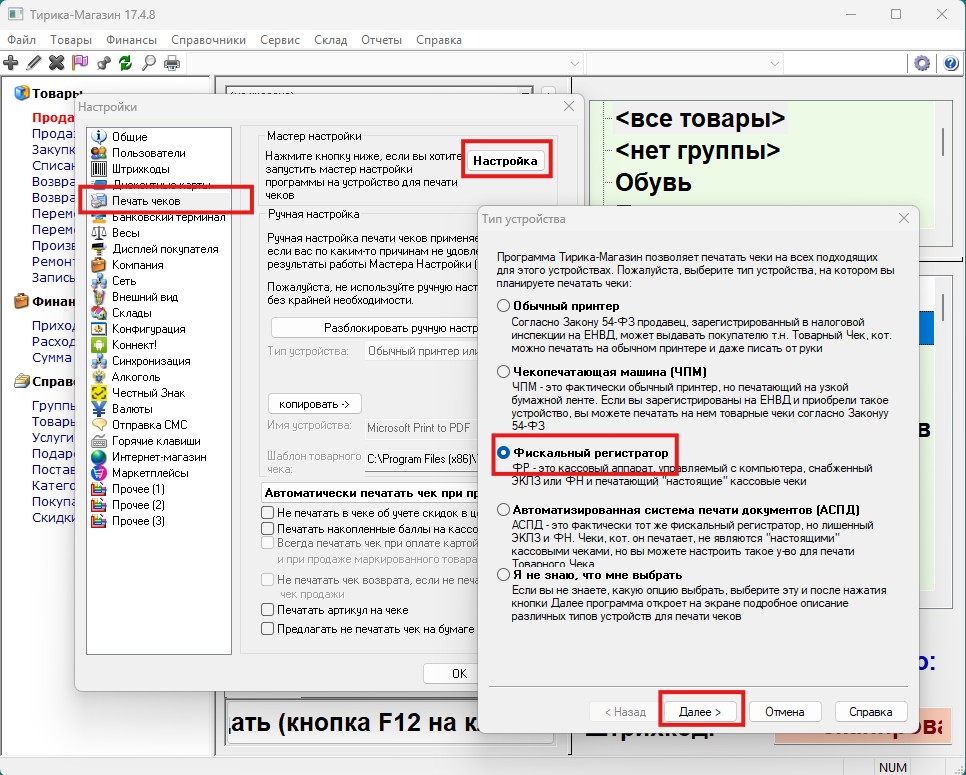The image size is (966, 775).
Task: Click the magnifier search icon in the toolbar
Action: 148,63
